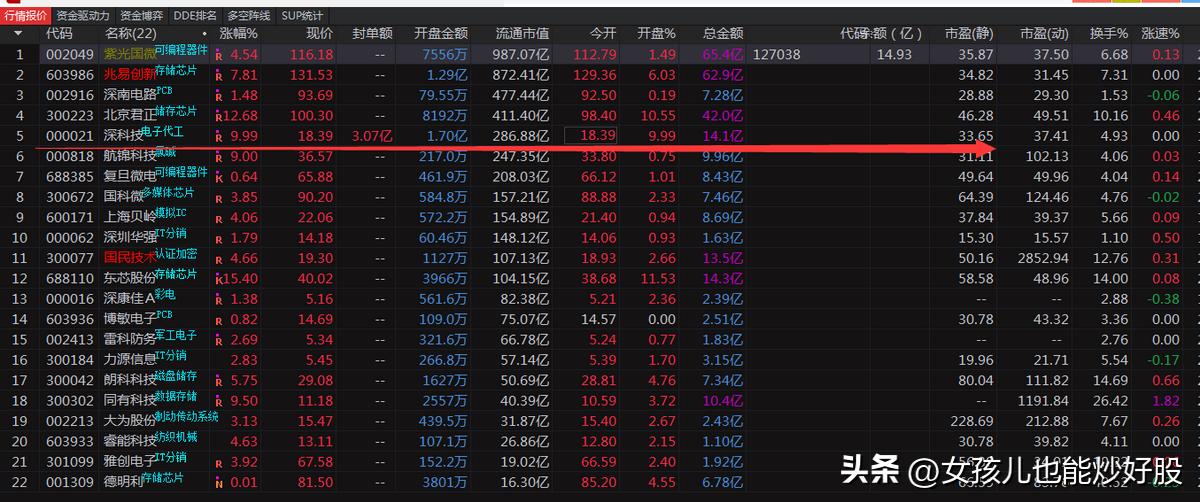Select stock 紫光国微 in the list
Image resolution: width=1200 pixels, height=502 pixels.
click(x=129, y=55)
